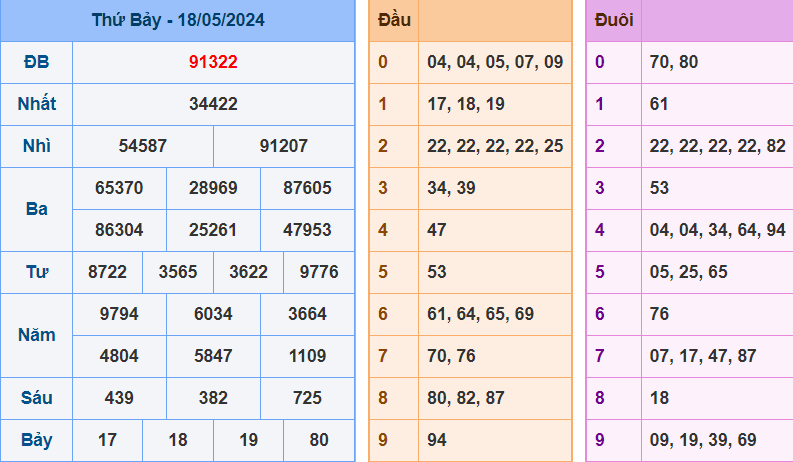Click fourth prize number 8722

pyautogui.click(x=107, y=272)
